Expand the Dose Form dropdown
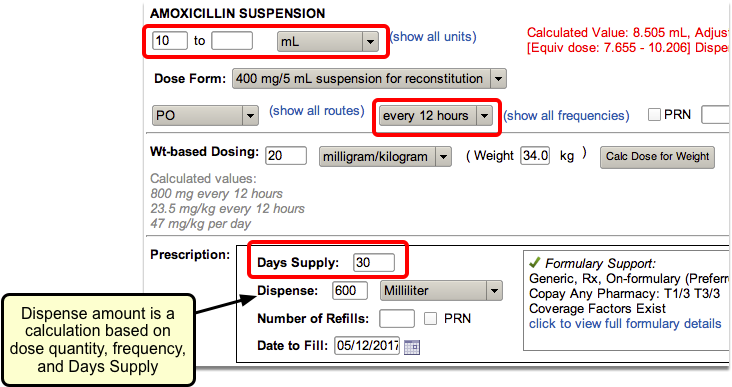This screenshot has width=732, height=387. [x=369, y=79]
